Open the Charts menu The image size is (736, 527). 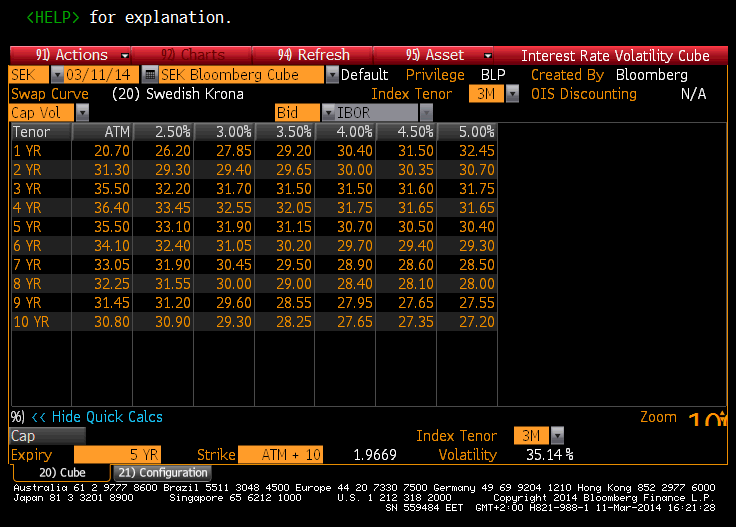pos(192,55)
